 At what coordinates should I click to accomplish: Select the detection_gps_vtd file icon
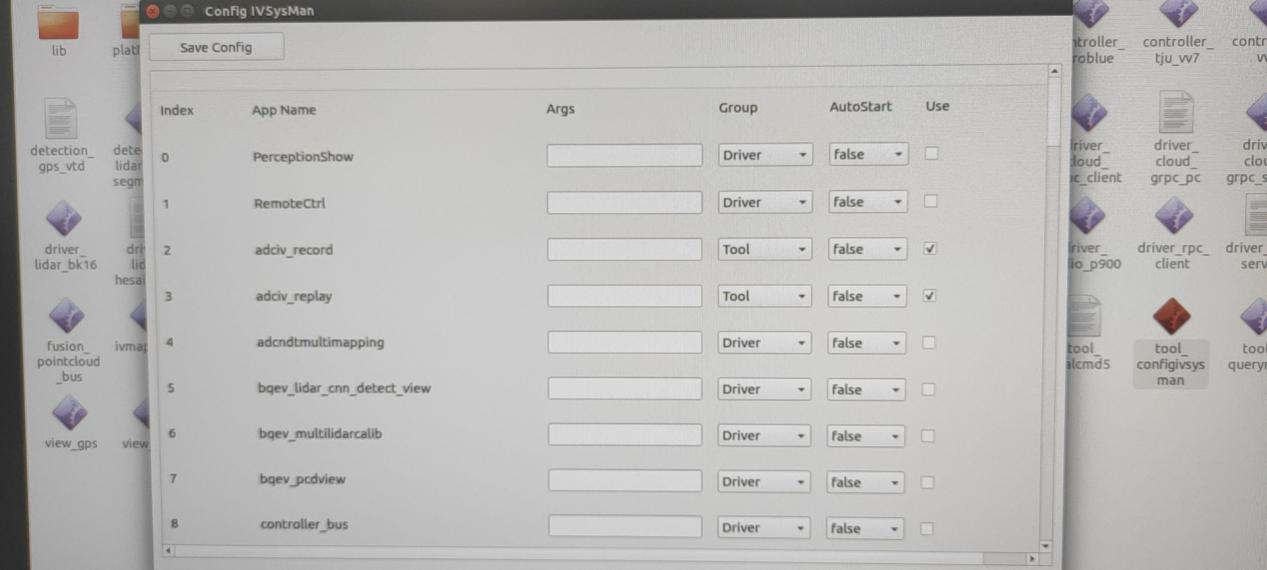60,121
